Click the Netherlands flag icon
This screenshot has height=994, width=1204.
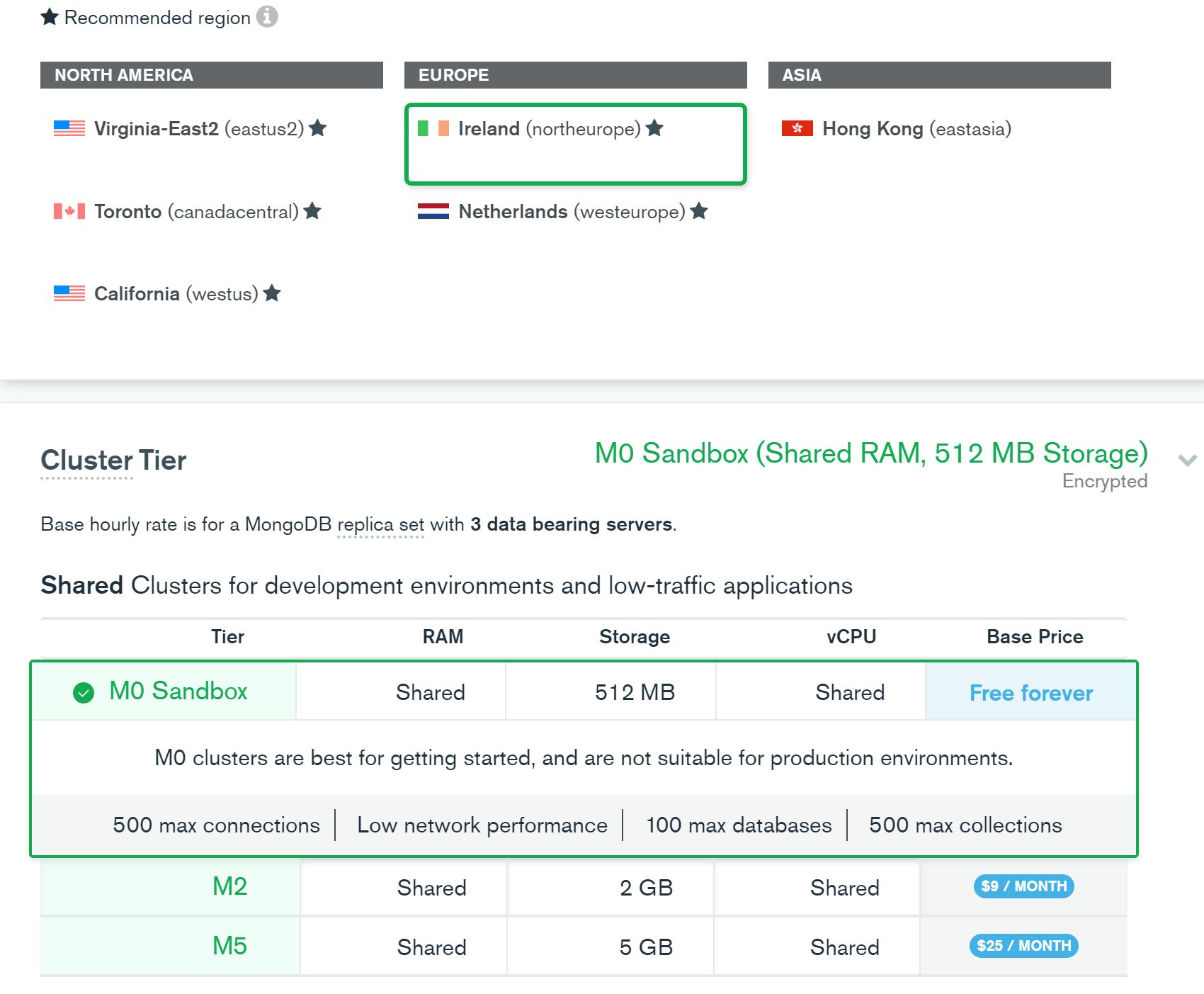pos(433,211)
